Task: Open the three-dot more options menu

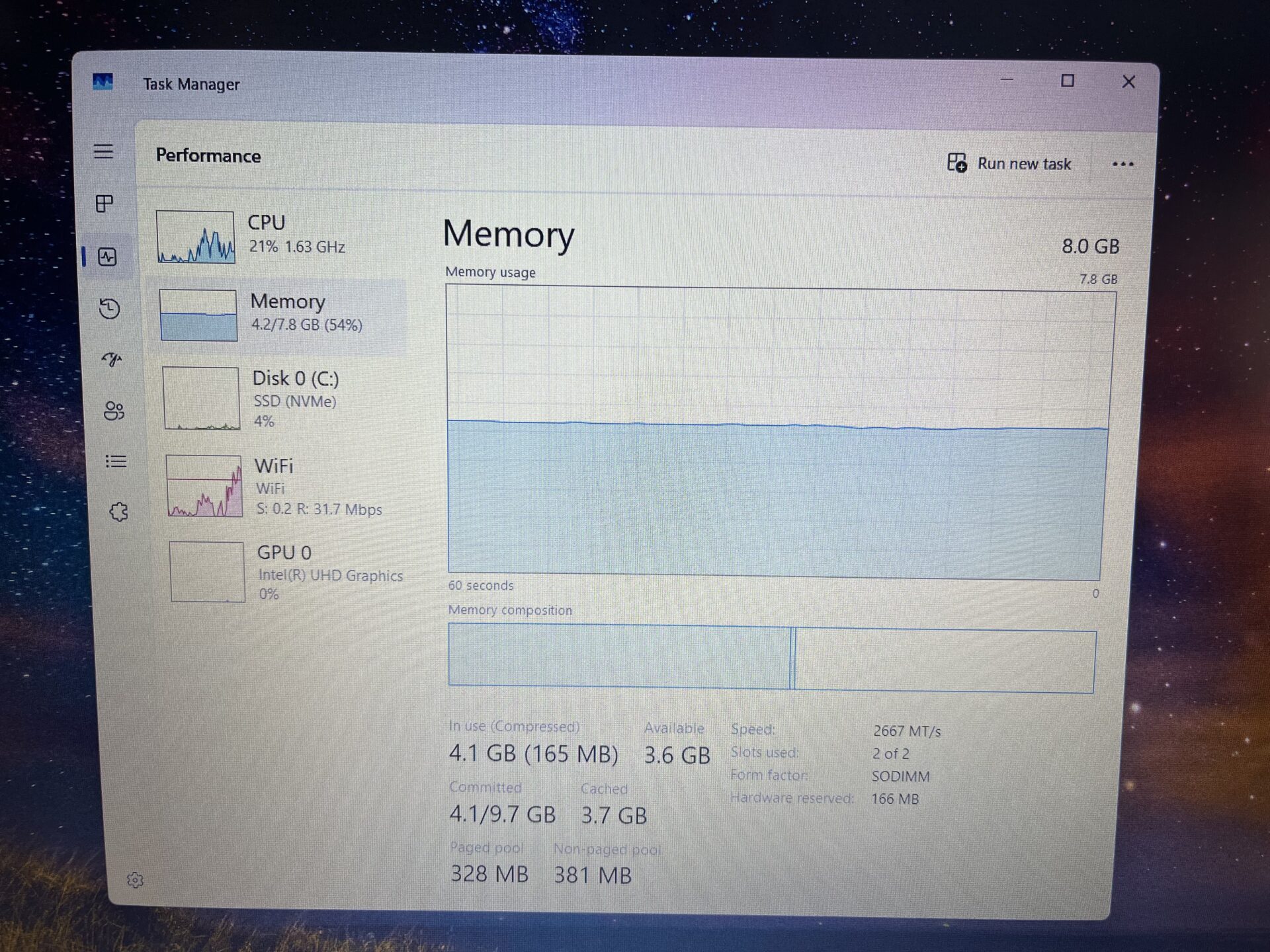Action: tap(1122, 164)
